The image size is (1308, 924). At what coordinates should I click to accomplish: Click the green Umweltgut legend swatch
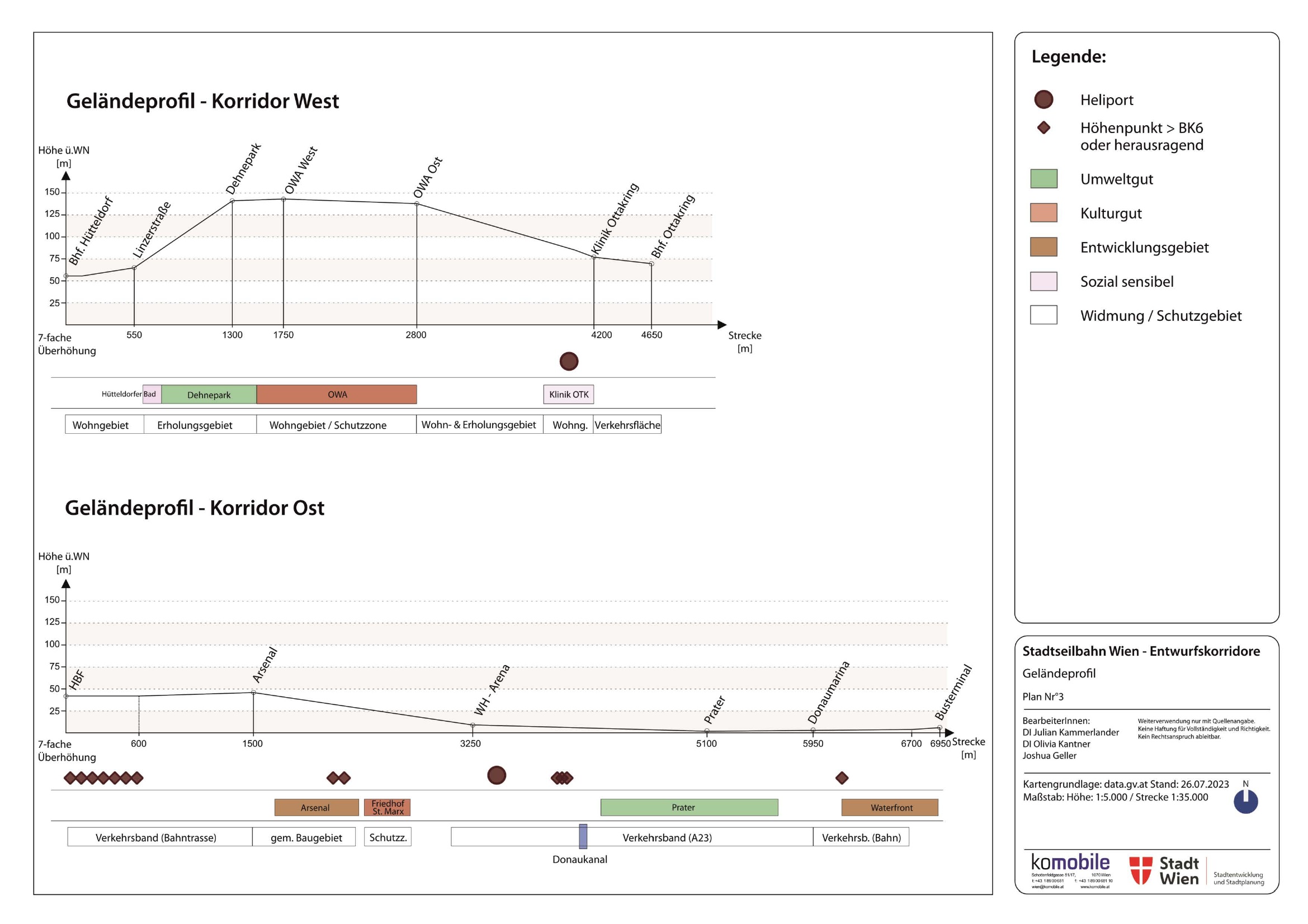pos(1043,179)
